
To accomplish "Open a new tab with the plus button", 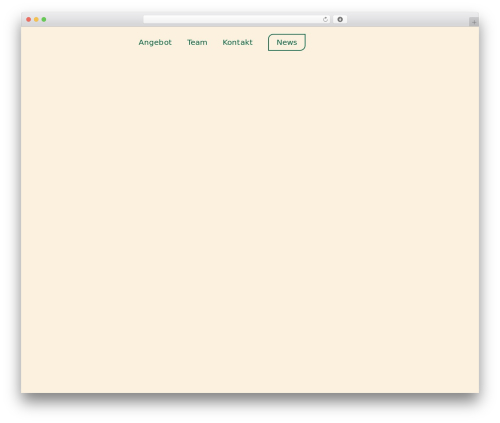I will tap(474, 22).
